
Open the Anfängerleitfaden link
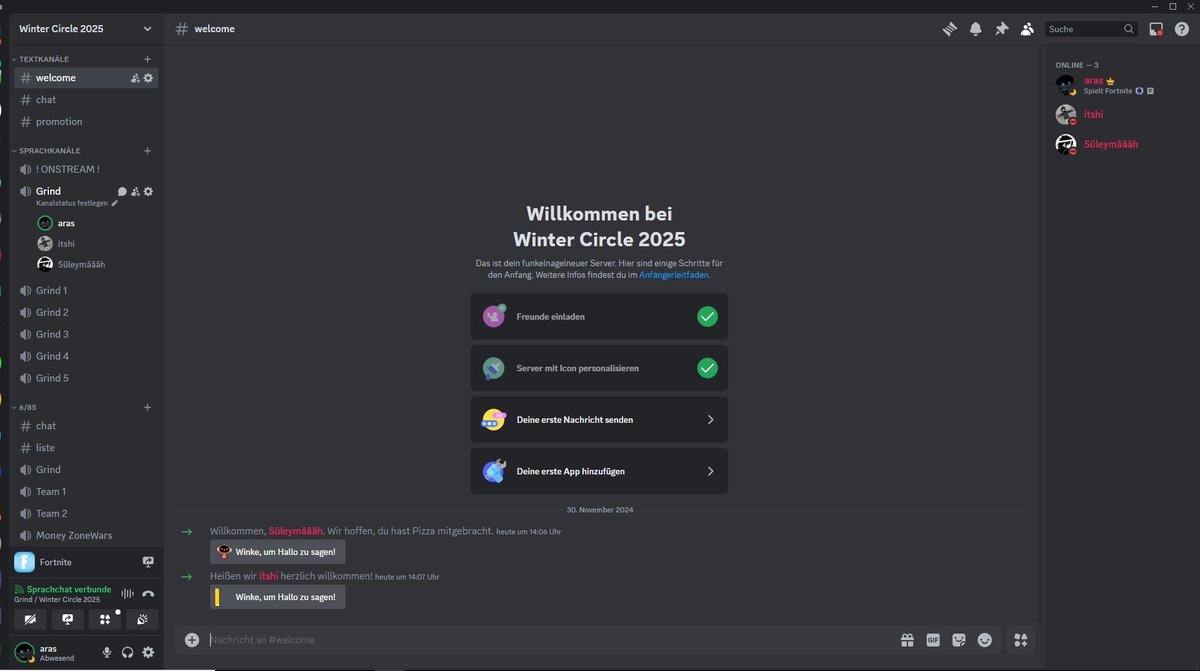[x=674, y=274]
